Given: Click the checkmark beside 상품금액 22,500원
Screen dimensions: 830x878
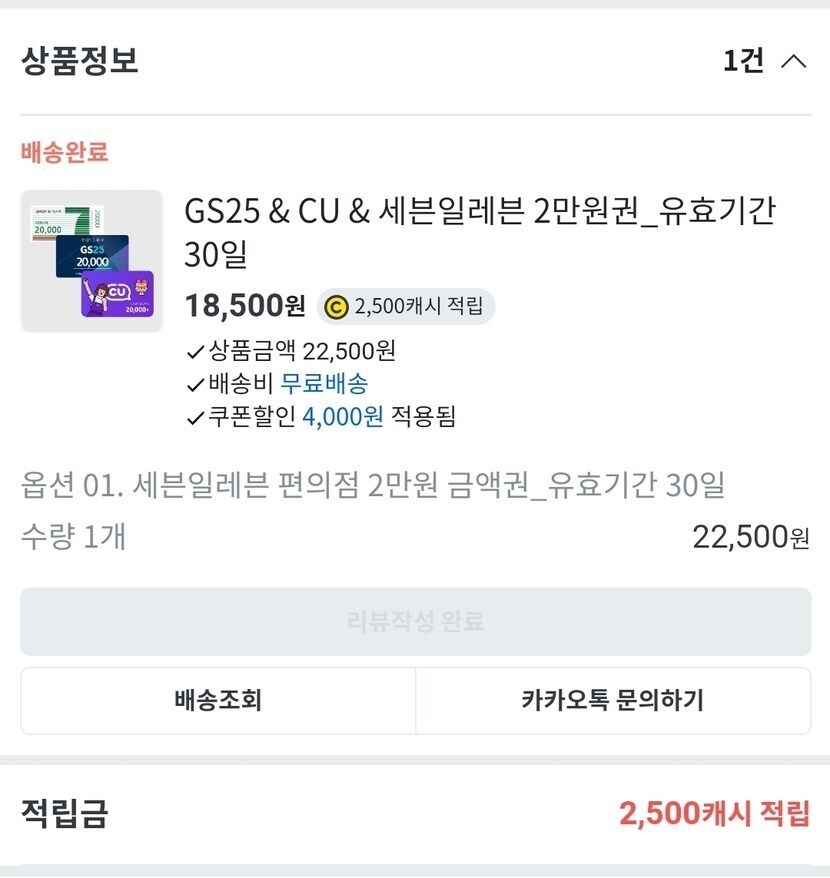Looking at the screenshot, I should [195, 352].
